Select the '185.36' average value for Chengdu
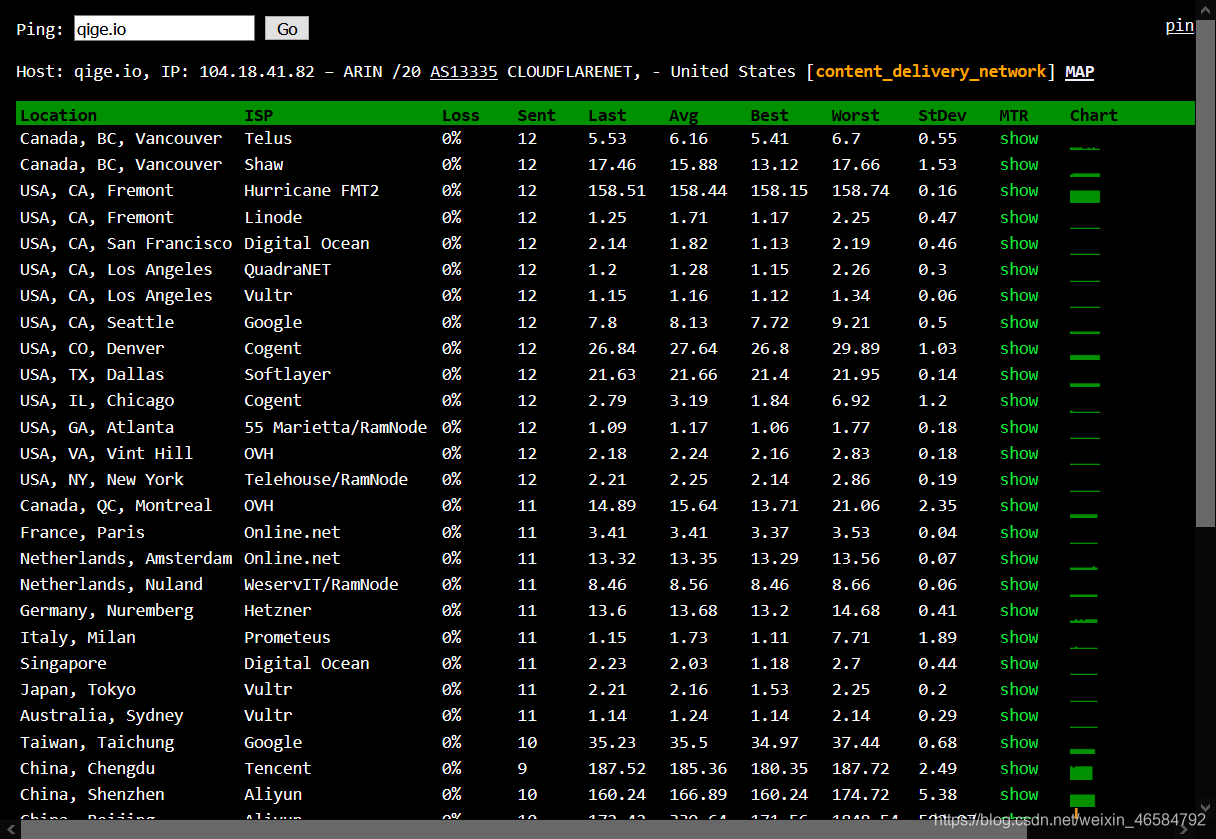The image size is (1216, 839). (698, 768)
